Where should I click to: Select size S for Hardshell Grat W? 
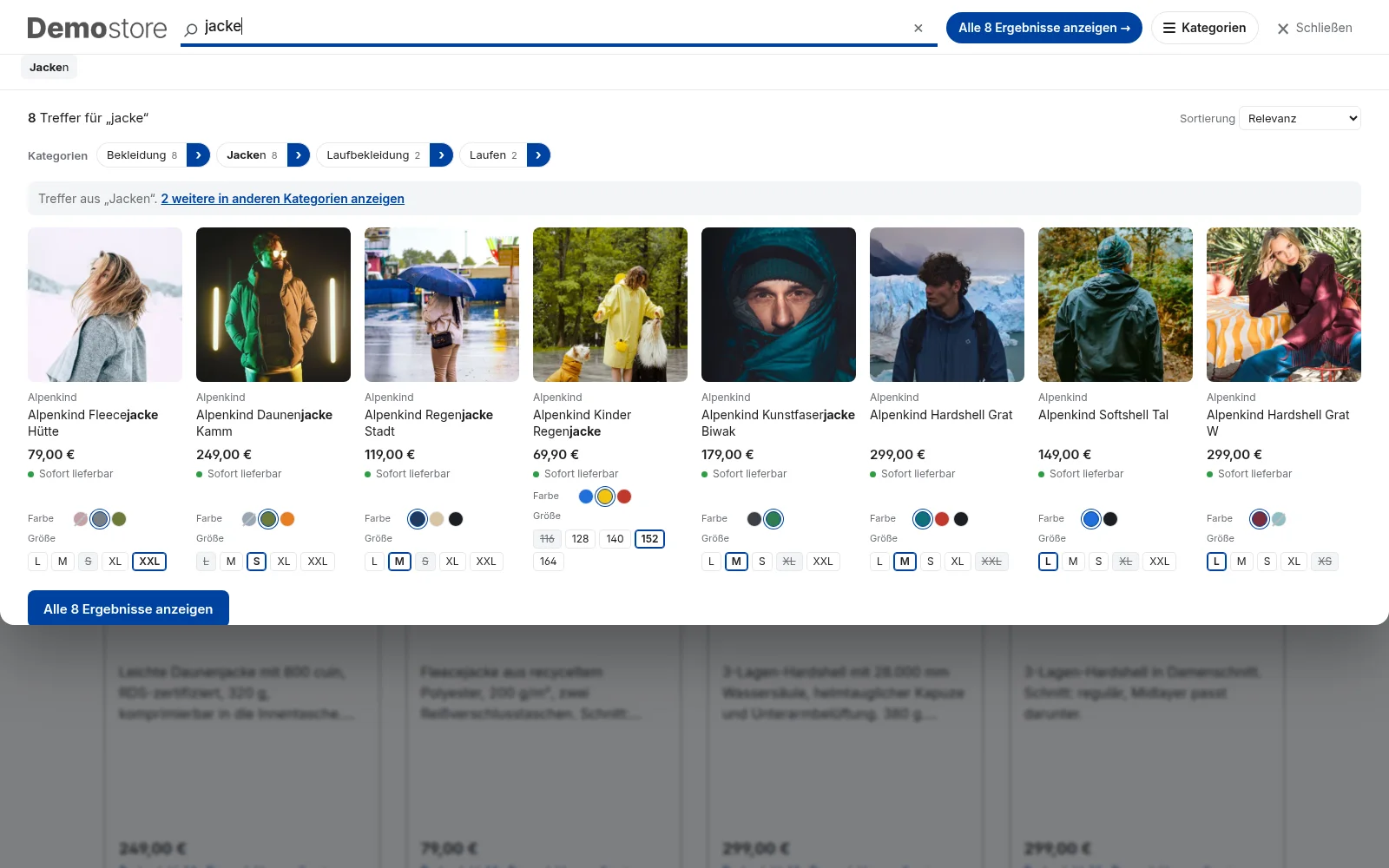tap(1267, 562)
